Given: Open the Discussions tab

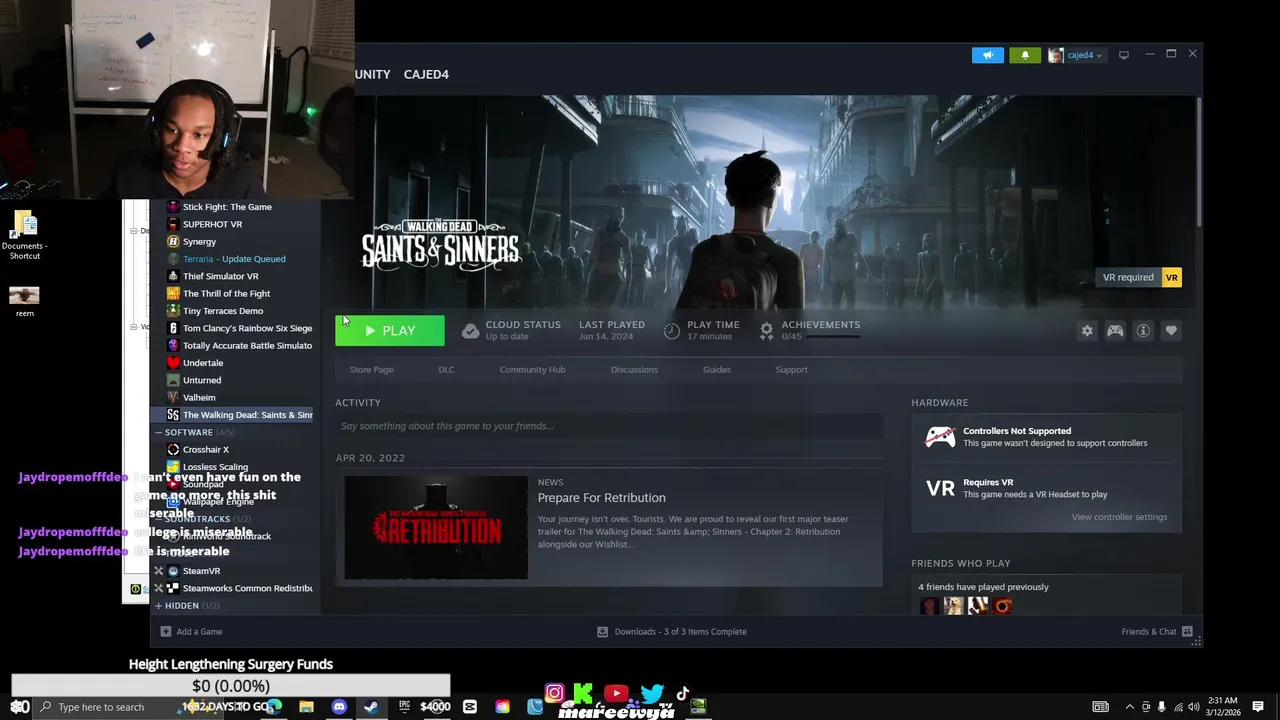Looking at the screenshot, I should (634, 370).
